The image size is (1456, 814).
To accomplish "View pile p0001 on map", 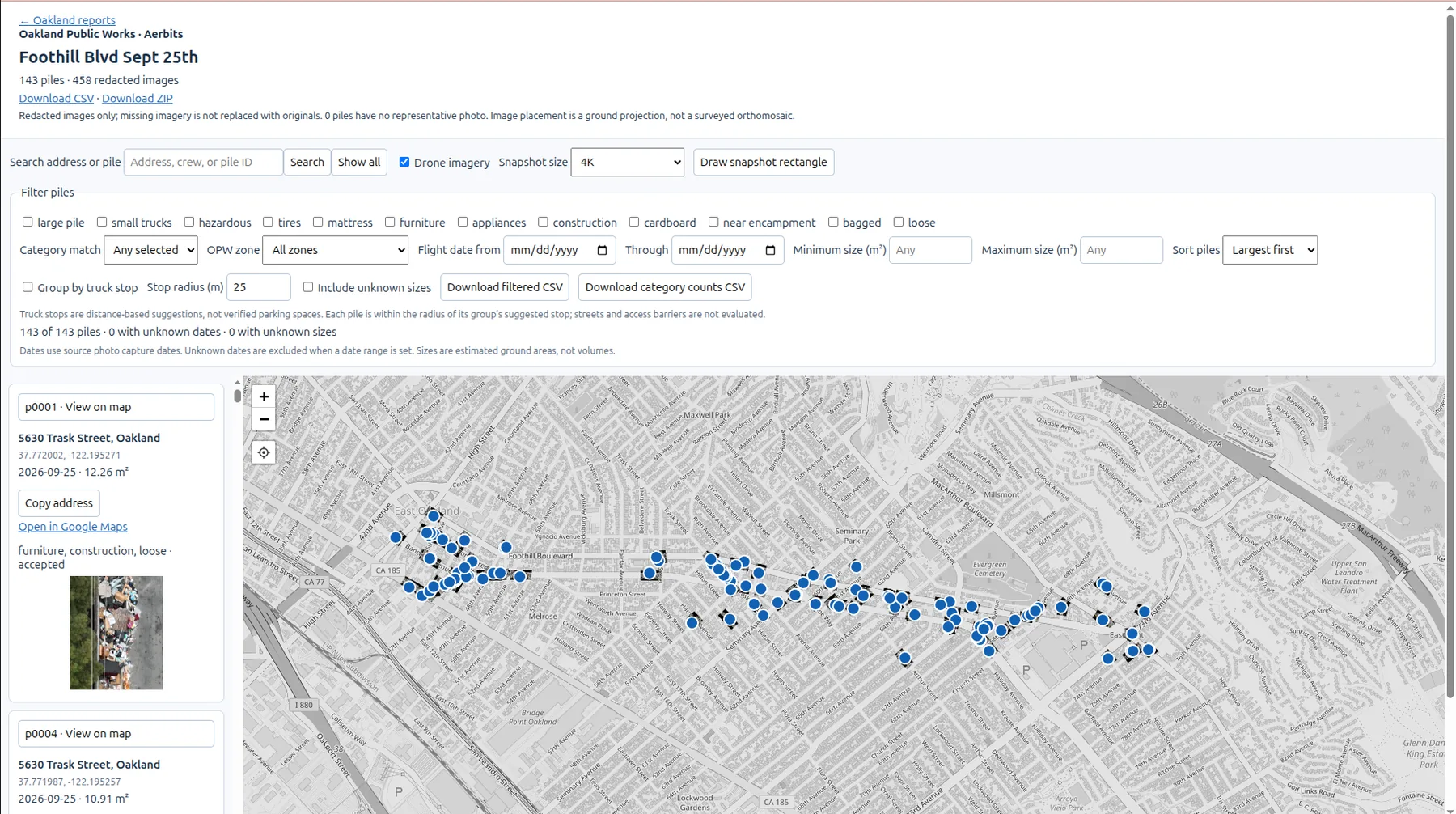I will tap(116, 407).
